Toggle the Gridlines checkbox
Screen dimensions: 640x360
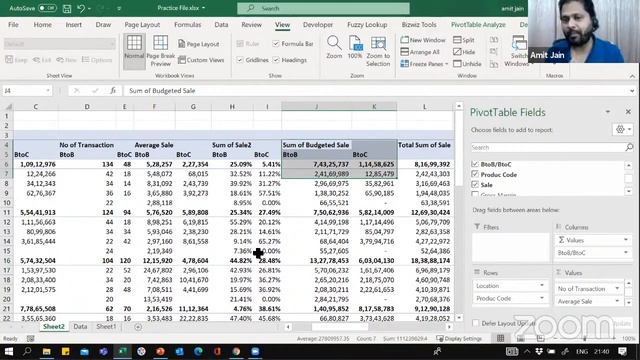pos(240,60)
